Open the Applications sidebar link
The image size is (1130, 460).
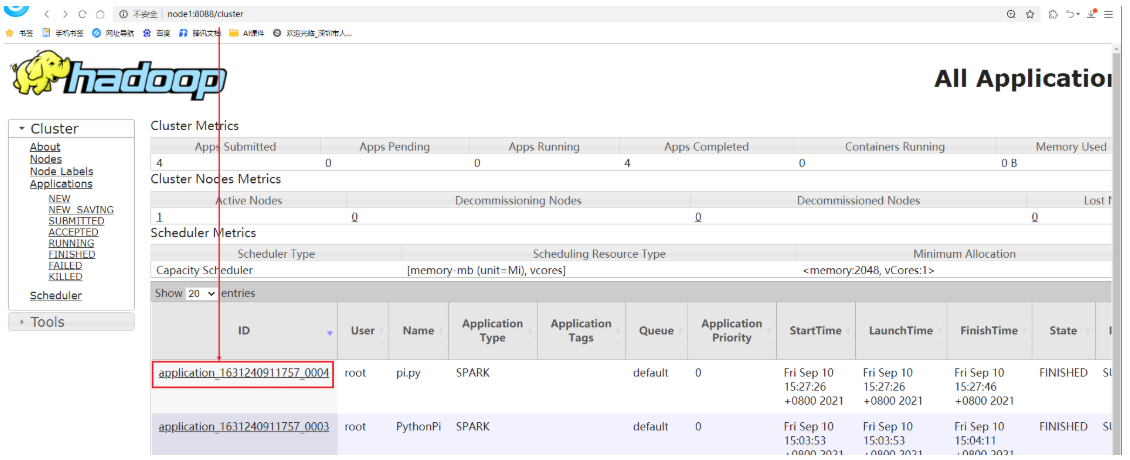pos(61,184)
